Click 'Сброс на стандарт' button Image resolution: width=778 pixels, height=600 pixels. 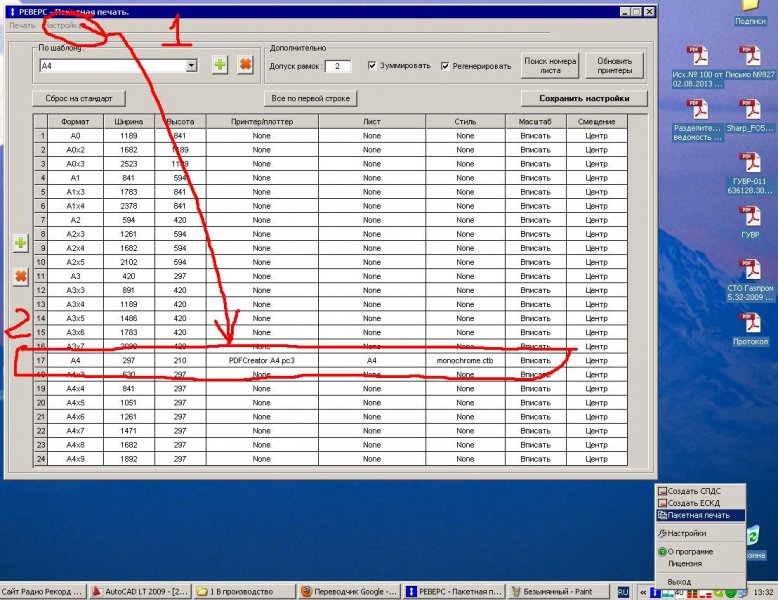78,98
